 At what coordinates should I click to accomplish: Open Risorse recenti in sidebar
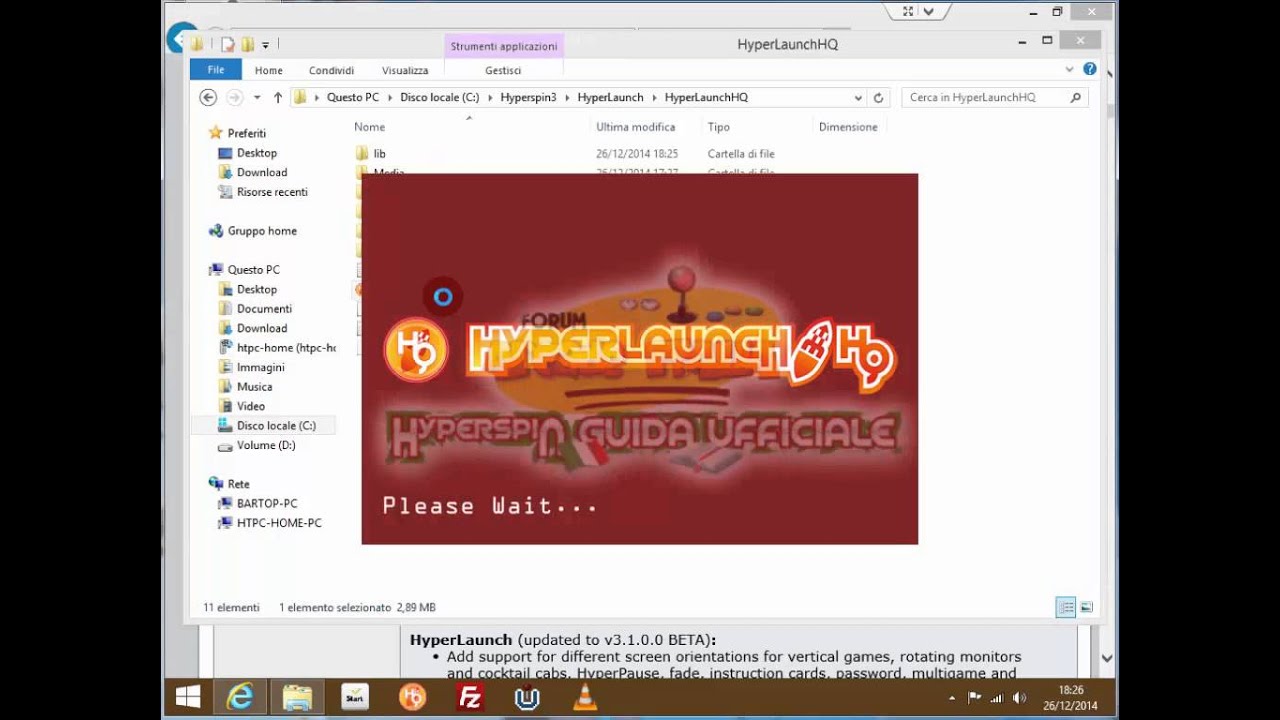click(272, 192)
